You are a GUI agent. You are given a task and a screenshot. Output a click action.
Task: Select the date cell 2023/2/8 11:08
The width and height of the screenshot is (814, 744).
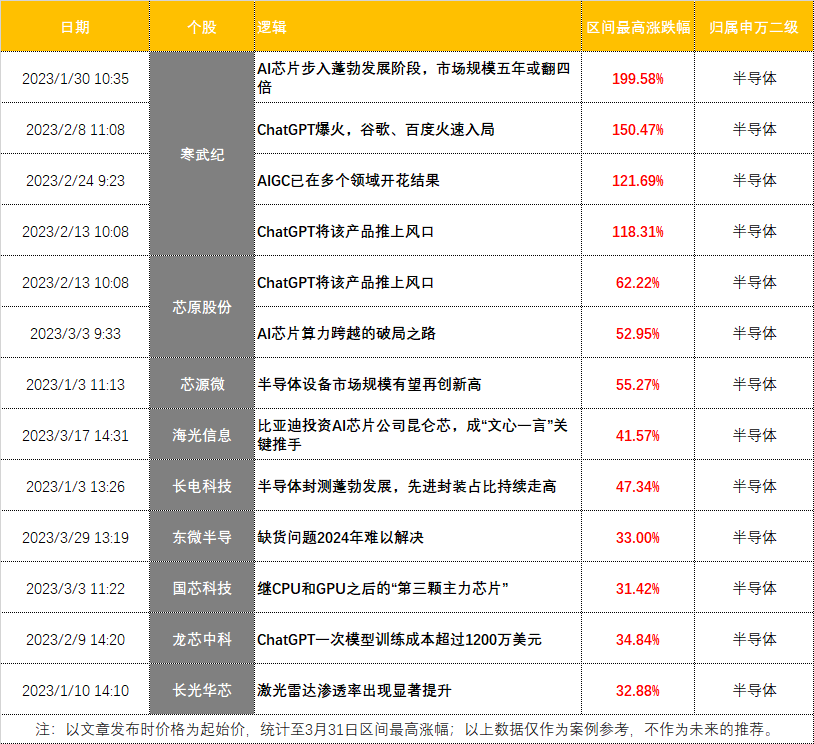(75, 129)
